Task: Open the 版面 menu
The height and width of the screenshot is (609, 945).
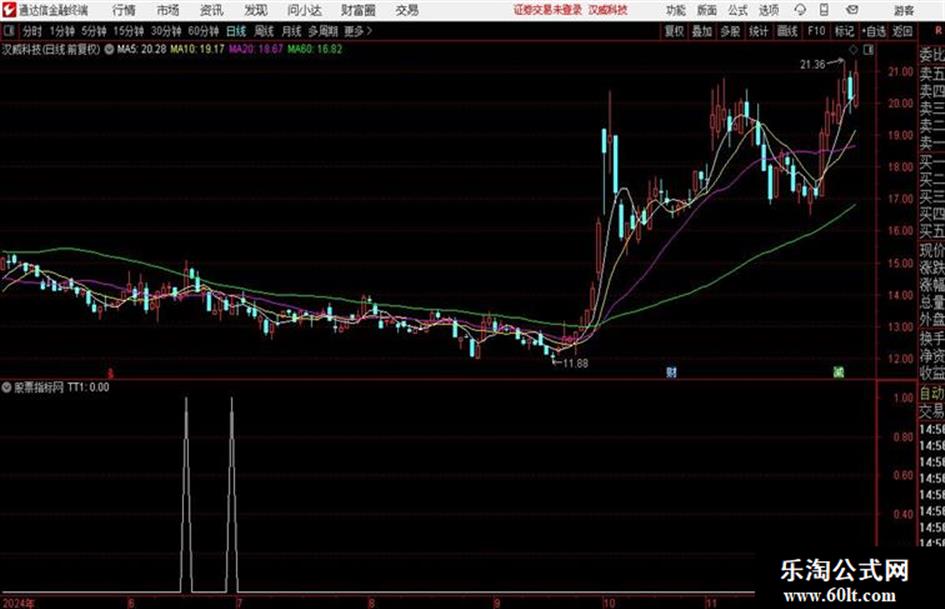Action: tap(707, 10)
